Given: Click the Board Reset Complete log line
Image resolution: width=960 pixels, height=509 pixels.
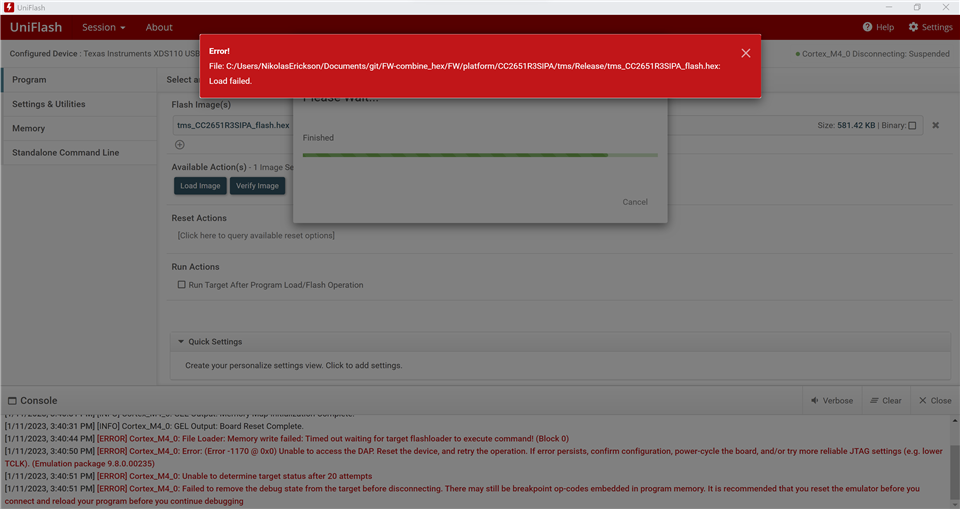Looking at the screenshot, I should pyautogui.click(x=154, y=426).
